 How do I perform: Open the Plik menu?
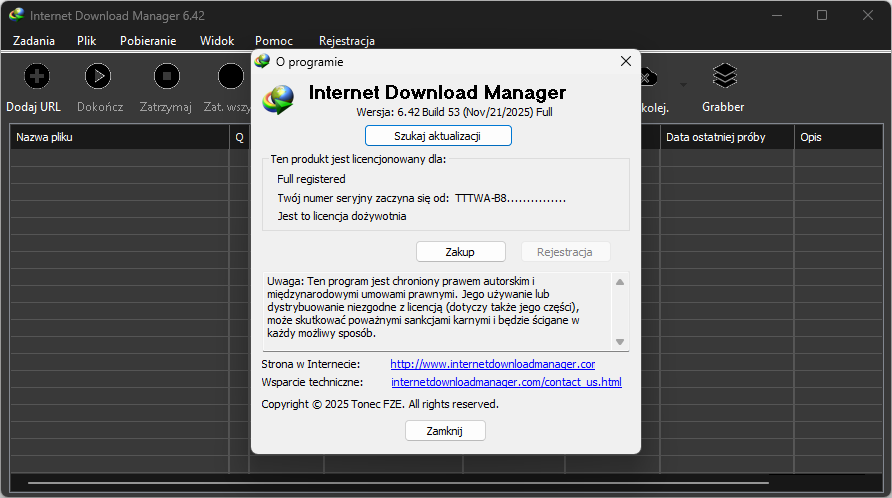point(86,41)
